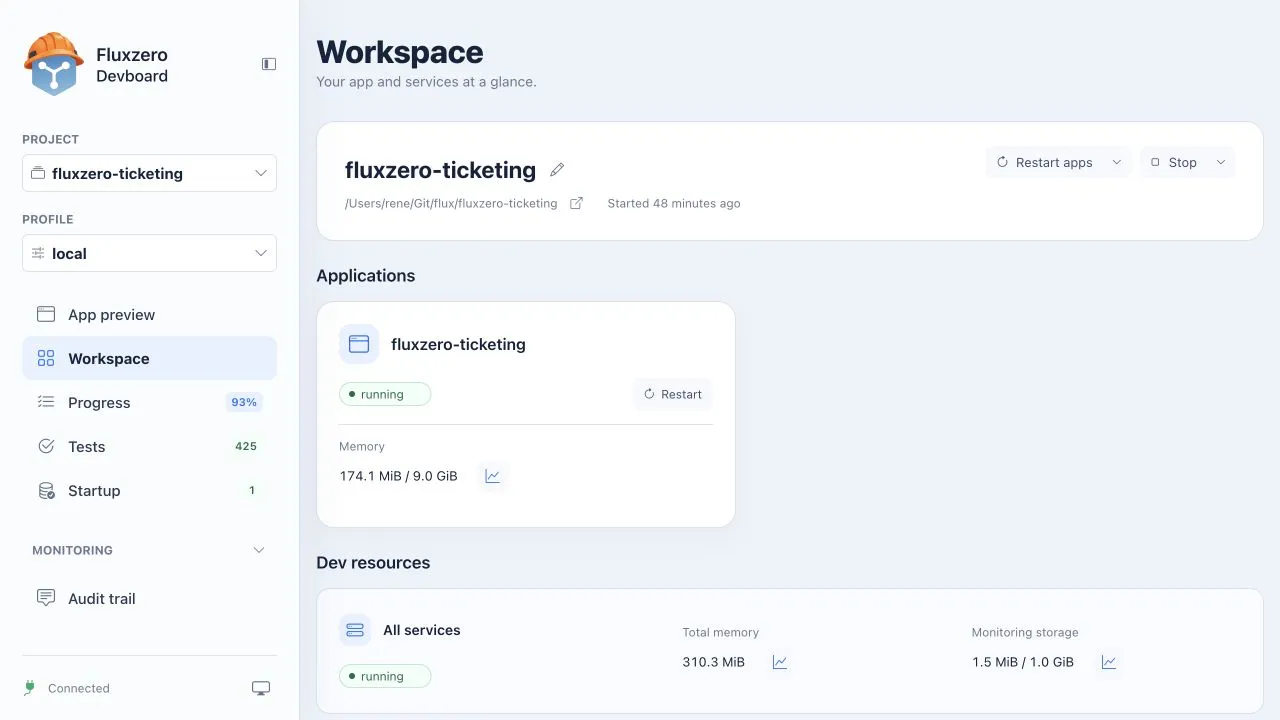Click the Workspace page heading
Screen dimensions: 1280x720
click(400, 52)
